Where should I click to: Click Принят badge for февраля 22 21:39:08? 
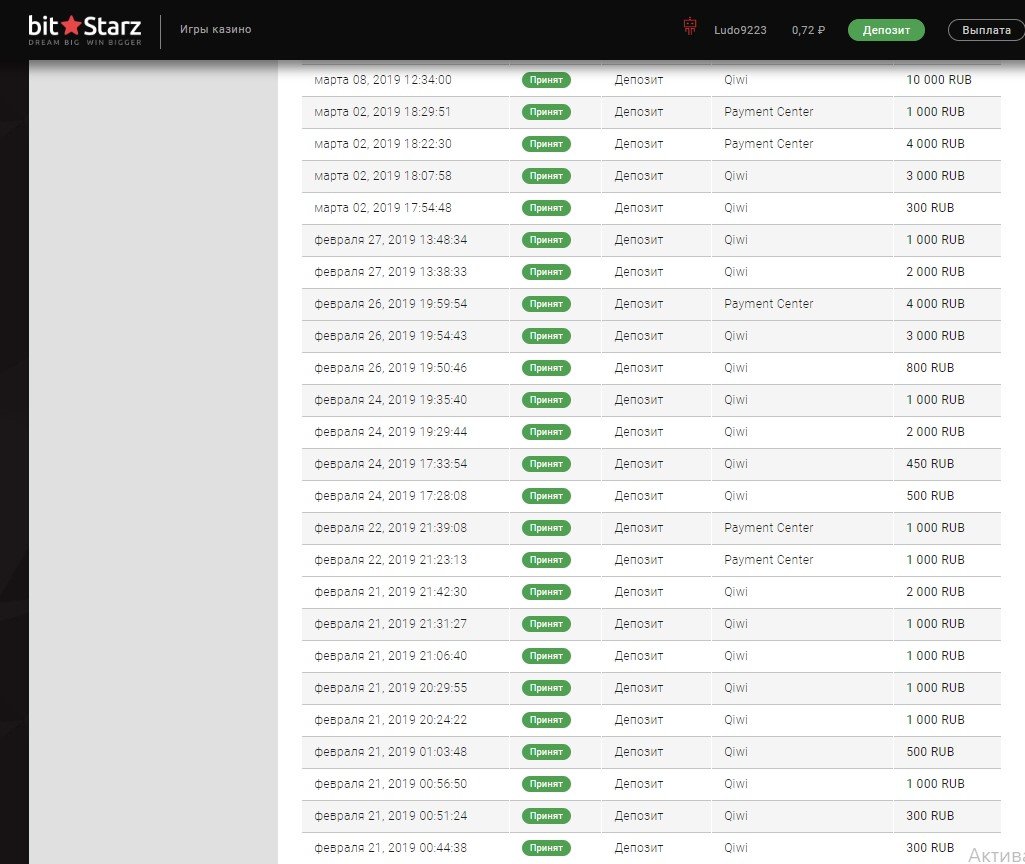click(546, 528)
